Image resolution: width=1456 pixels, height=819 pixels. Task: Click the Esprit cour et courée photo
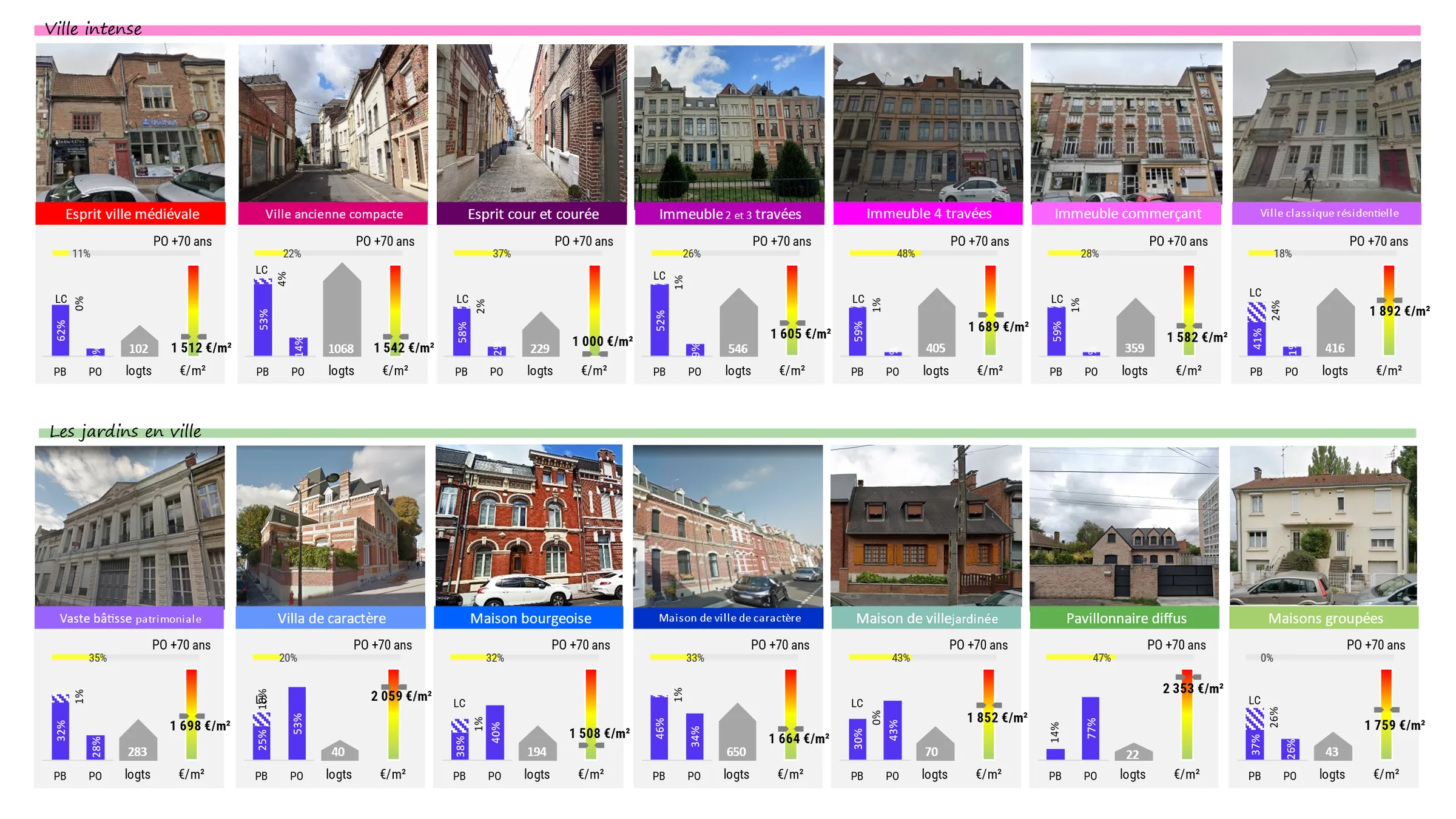[531, 123]
